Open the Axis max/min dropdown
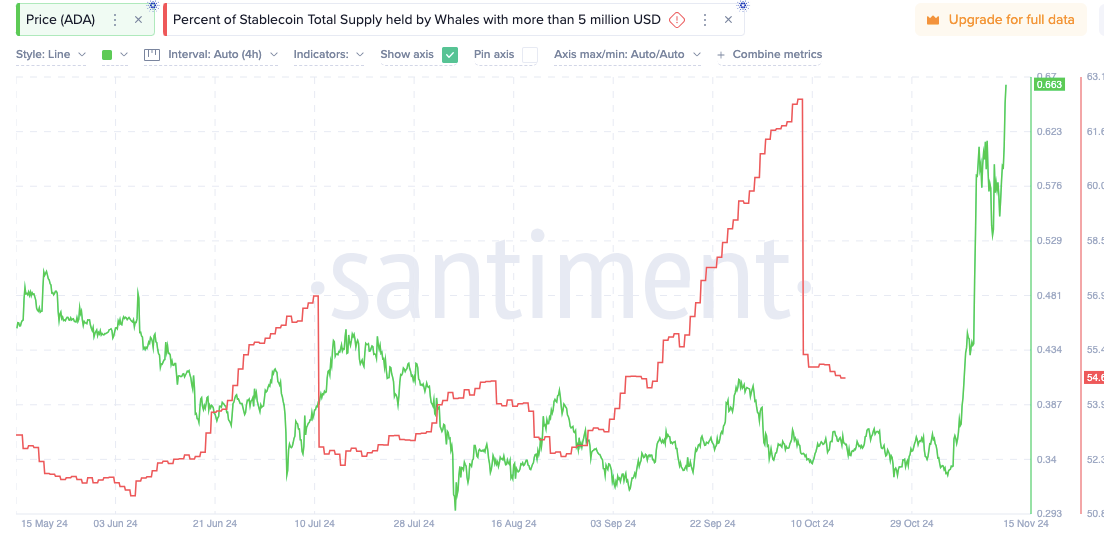This screenshot has width=1104, height=542. pos(627,55)
